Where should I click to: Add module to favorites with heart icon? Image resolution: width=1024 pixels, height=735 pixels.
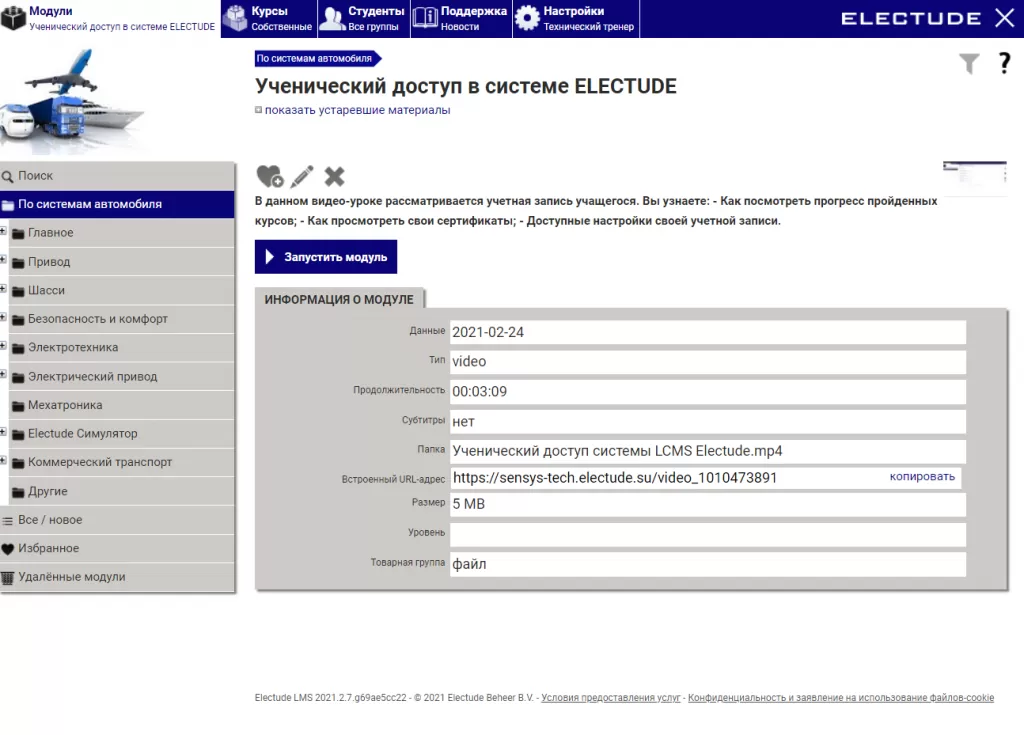269,177
